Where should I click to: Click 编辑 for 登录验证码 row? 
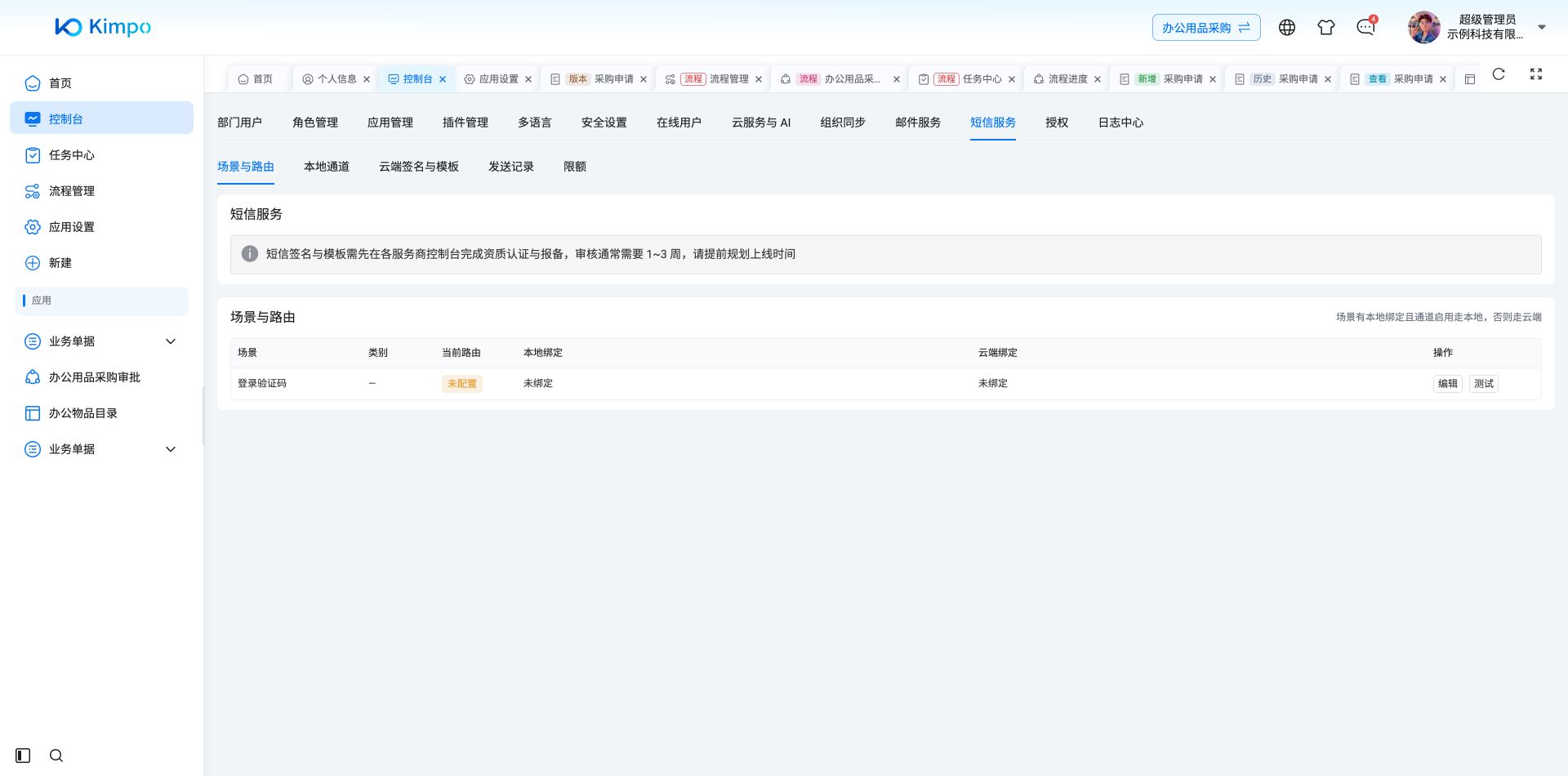[1448, 384]
